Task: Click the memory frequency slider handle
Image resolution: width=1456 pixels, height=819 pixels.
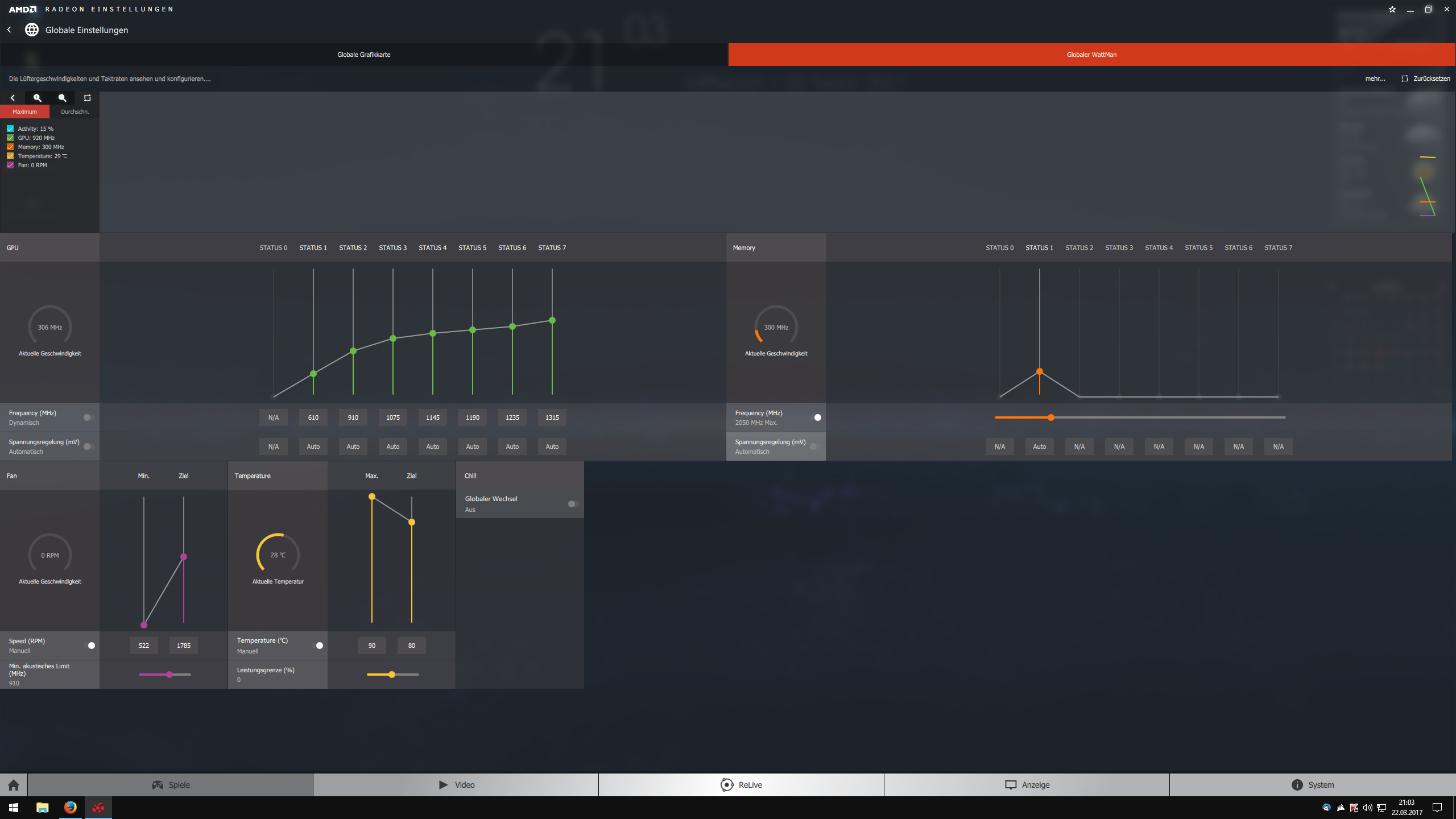Action: coord(1051,417)
